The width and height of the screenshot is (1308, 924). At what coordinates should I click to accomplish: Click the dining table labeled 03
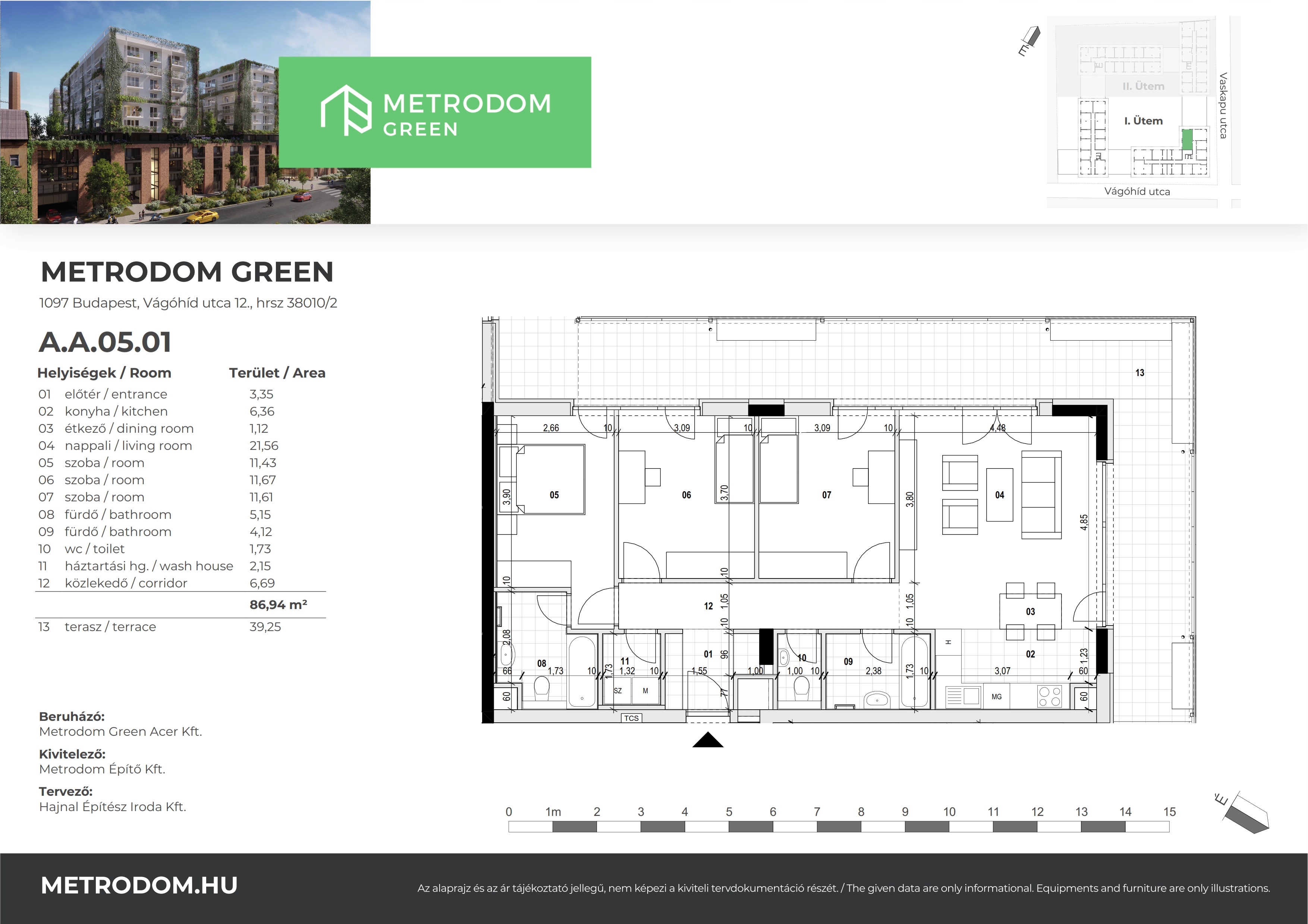pos(1030,611)
